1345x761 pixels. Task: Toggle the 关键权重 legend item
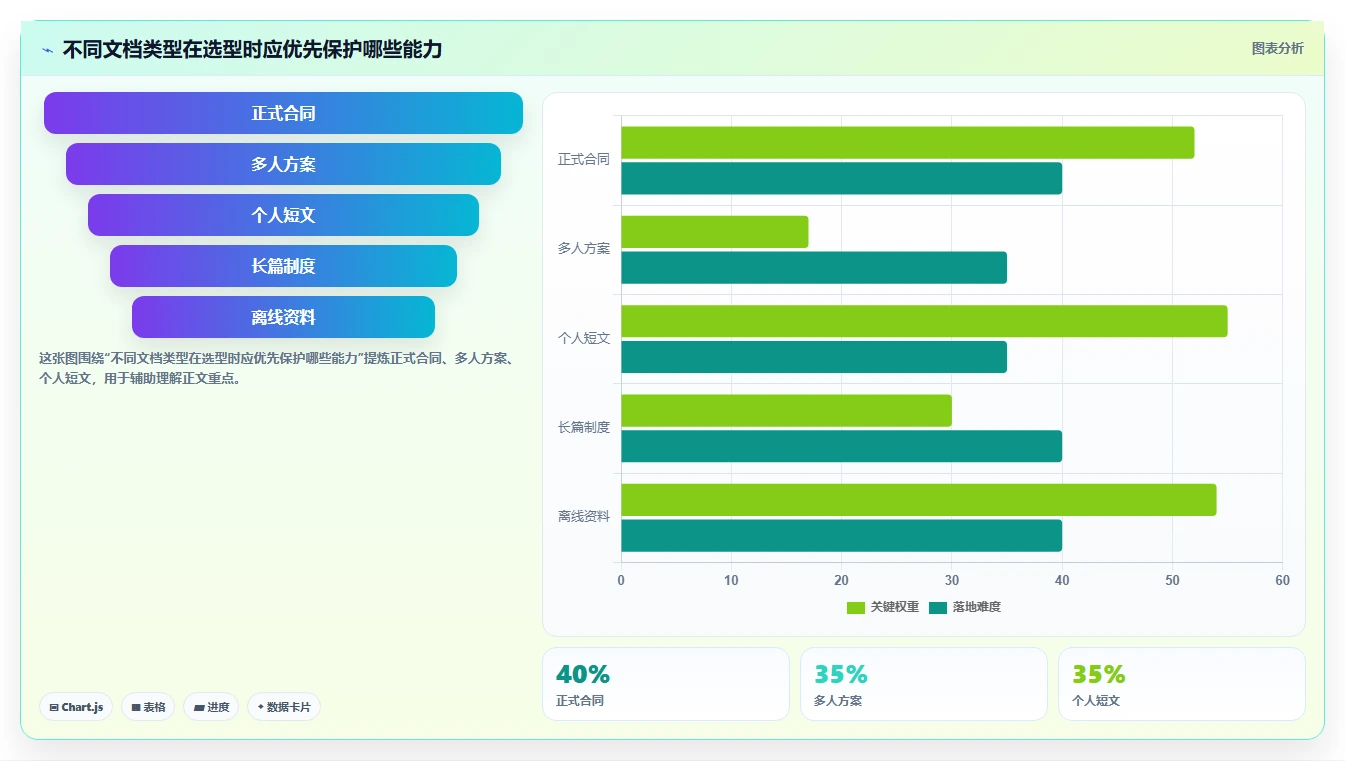coord(883,607)
